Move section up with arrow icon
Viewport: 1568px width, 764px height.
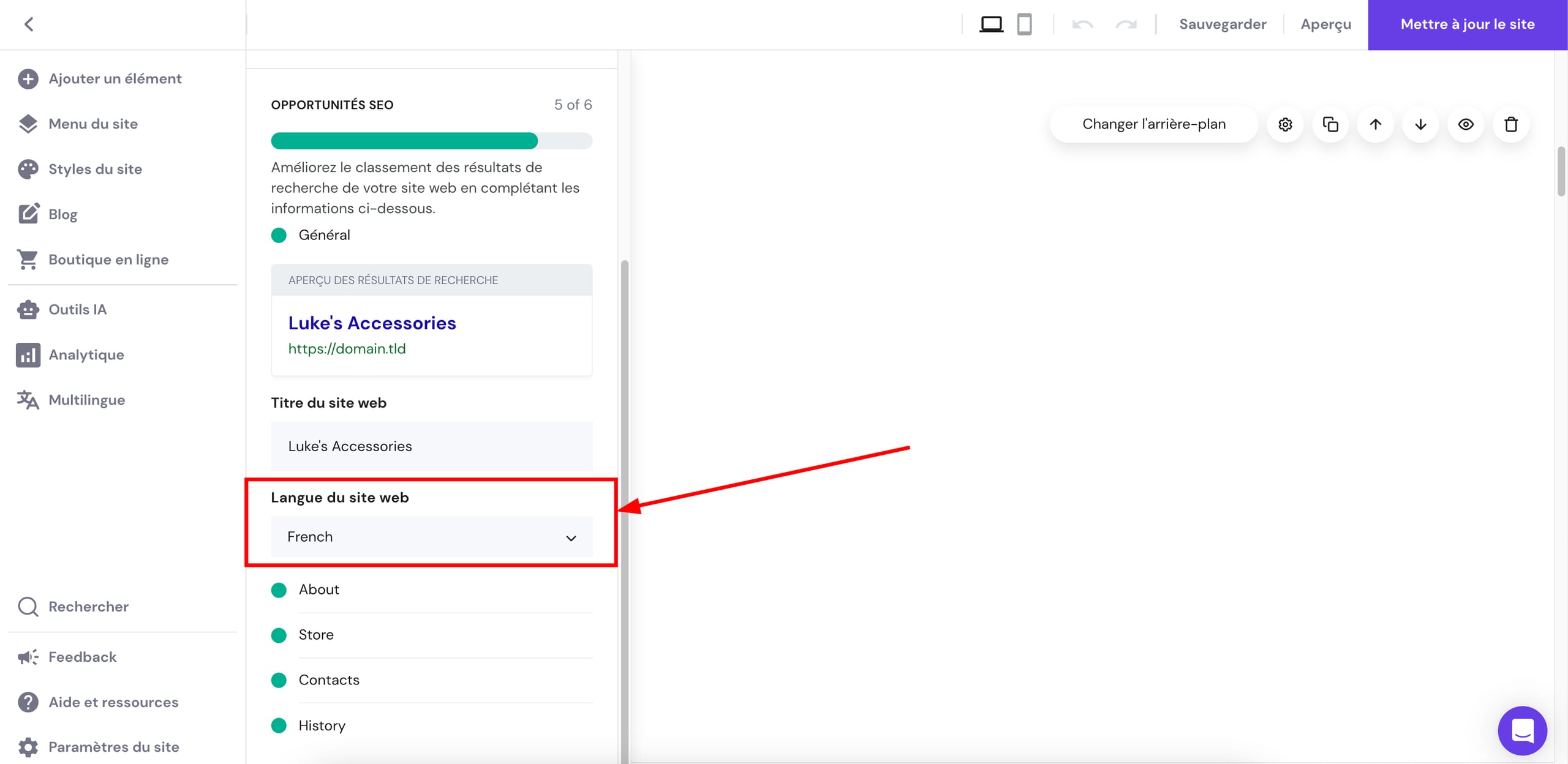(1376, 124)
